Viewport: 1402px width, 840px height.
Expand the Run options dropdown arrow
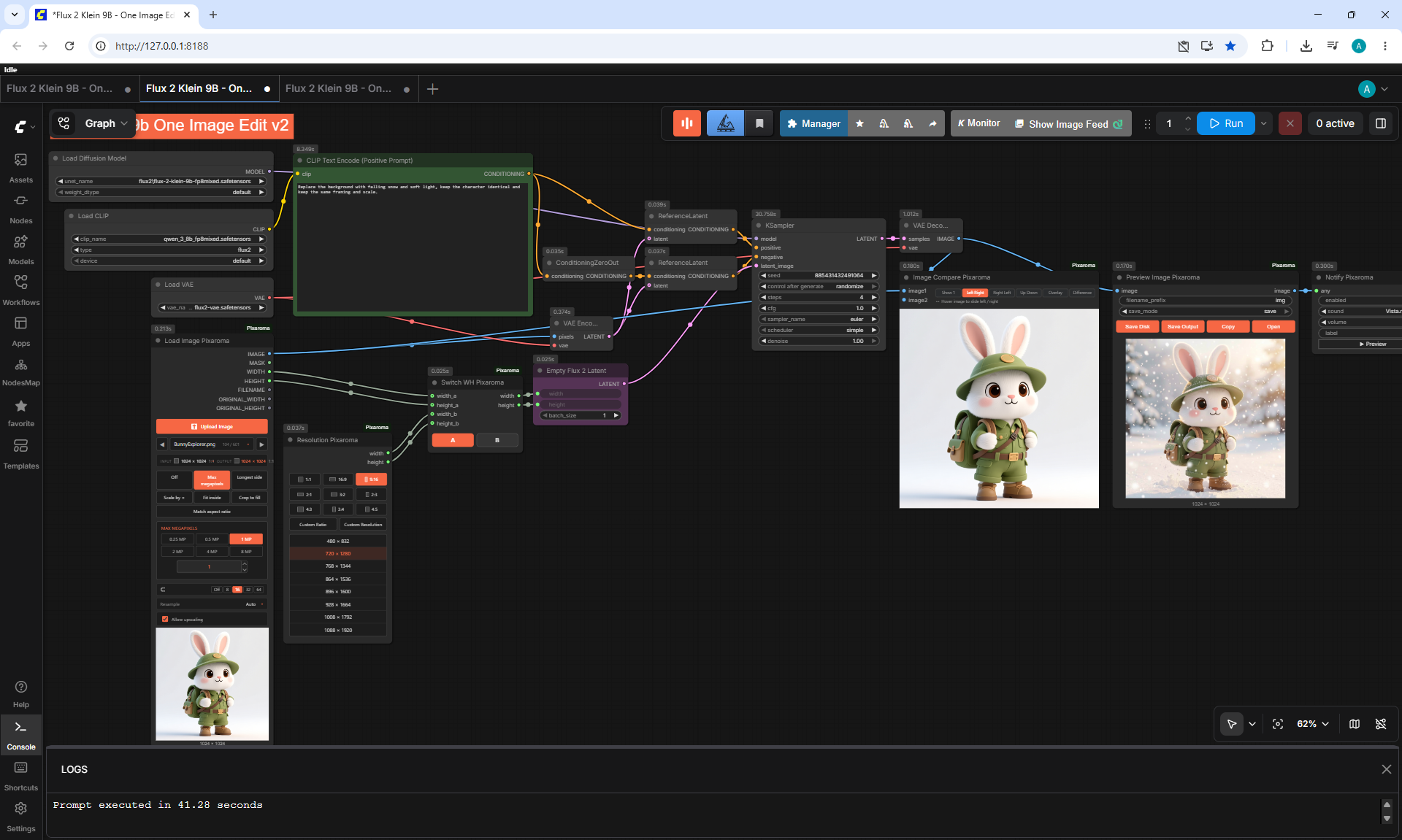[x=1264, y=123]
